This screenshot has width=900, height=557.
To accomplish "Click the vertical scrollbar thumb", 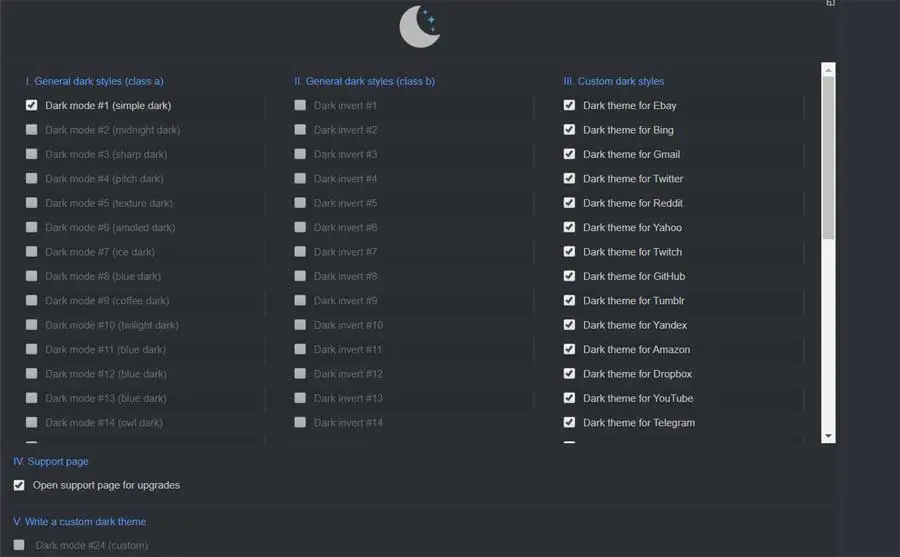I will (x=828, y=157).
